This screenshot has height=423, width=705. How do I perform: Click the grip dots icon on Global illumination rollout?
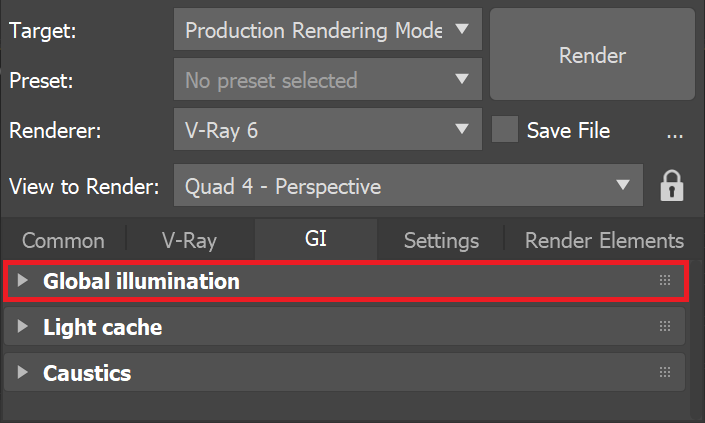pyautogui.click(x=665, y=280)
